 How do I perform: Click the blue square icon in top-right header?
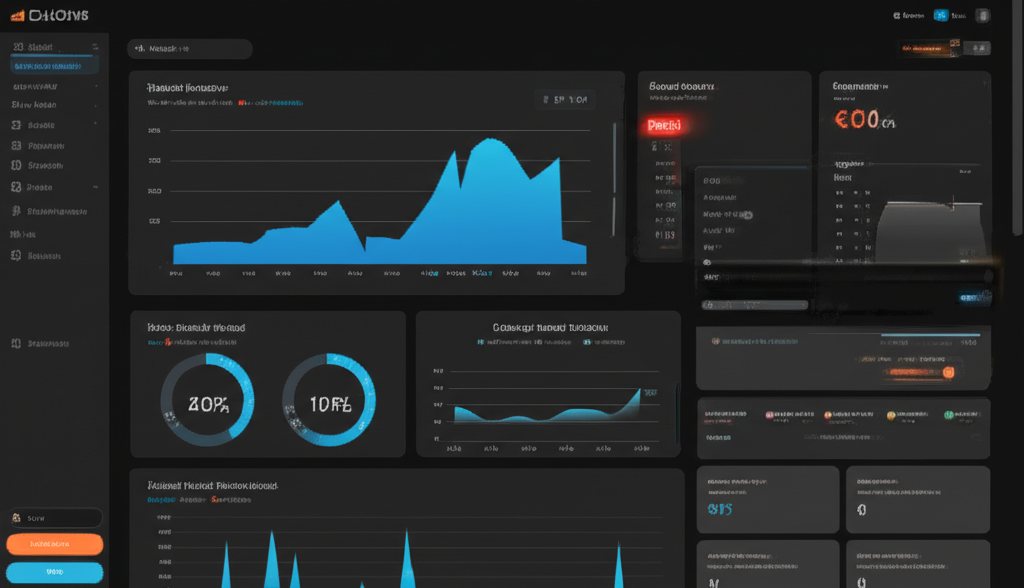[x=940, y=15]
